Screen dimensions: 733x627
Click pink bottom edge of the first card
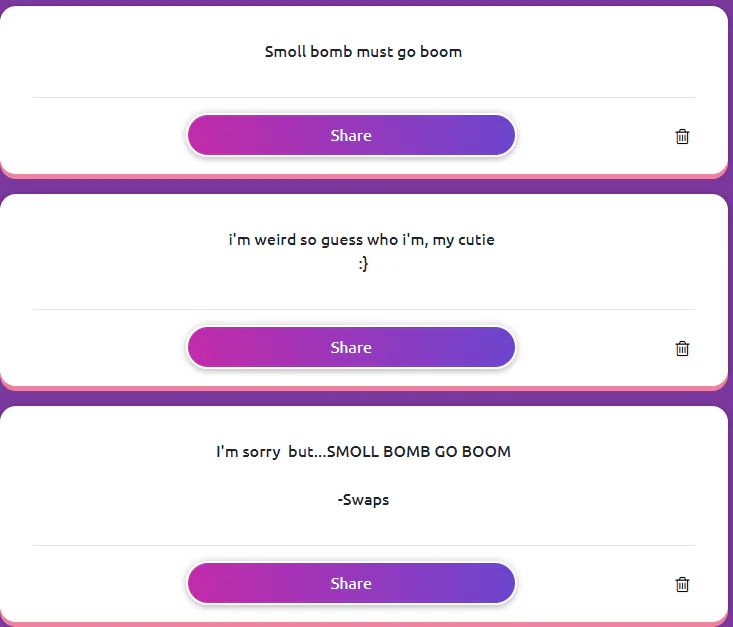pyautogui.click(x=363, y=177)
